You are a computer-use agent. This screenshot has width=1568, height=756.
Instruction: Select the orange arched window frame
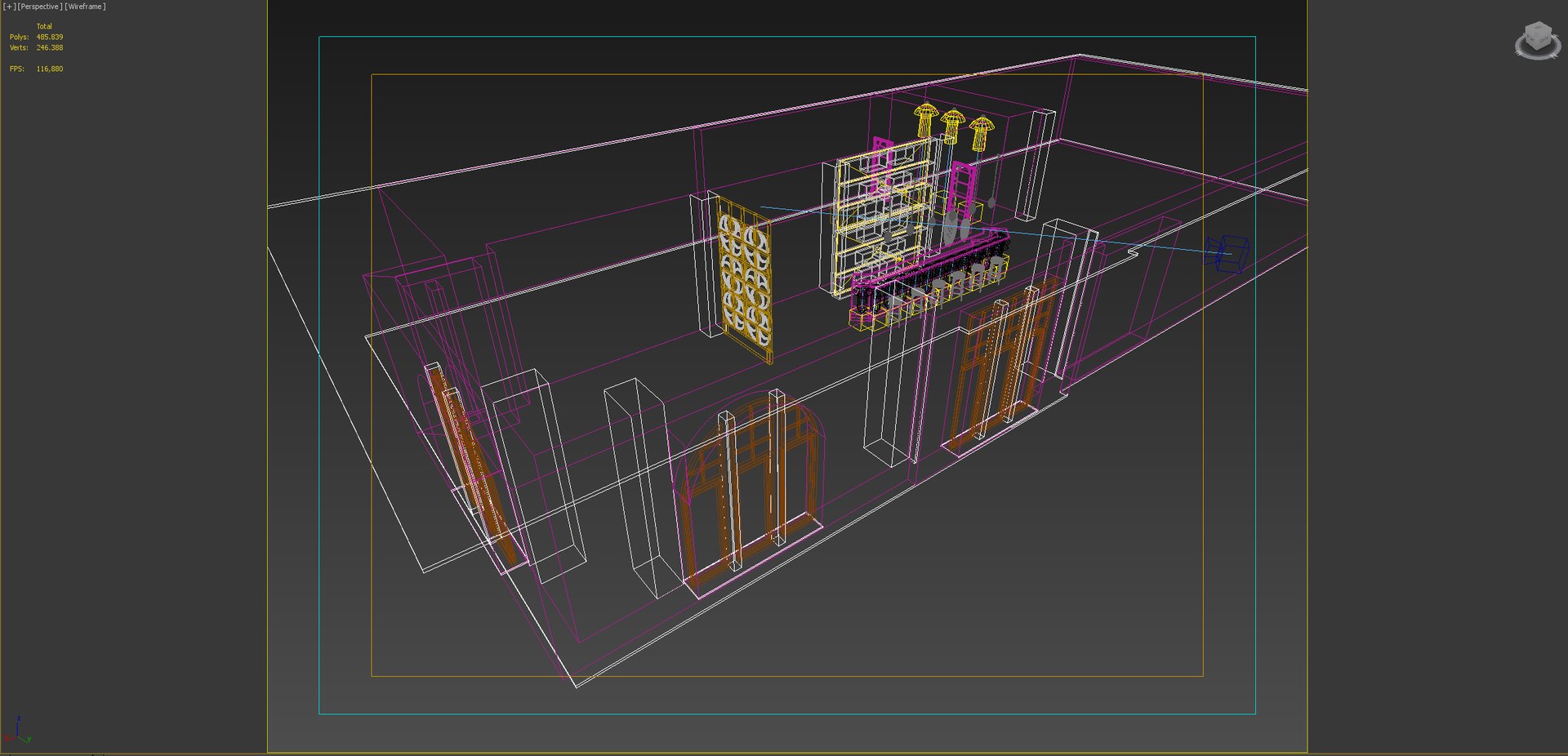(750, 490)
